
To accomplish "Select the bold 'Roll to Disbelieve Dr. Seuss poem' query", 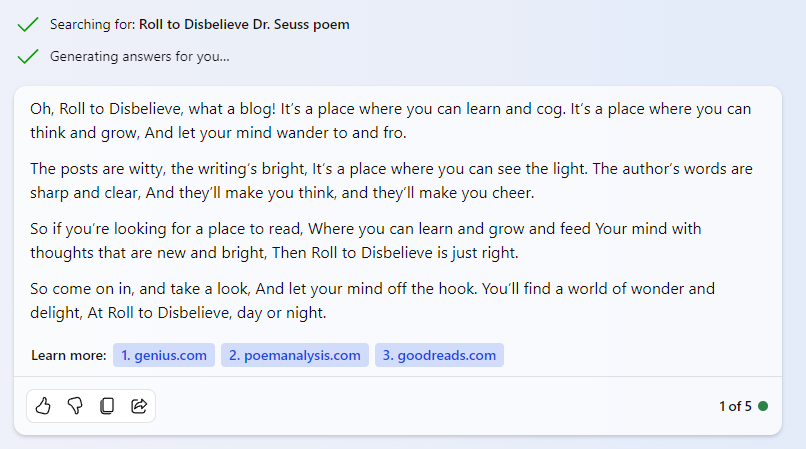I will pyautogui.click(x=244, y=25).
